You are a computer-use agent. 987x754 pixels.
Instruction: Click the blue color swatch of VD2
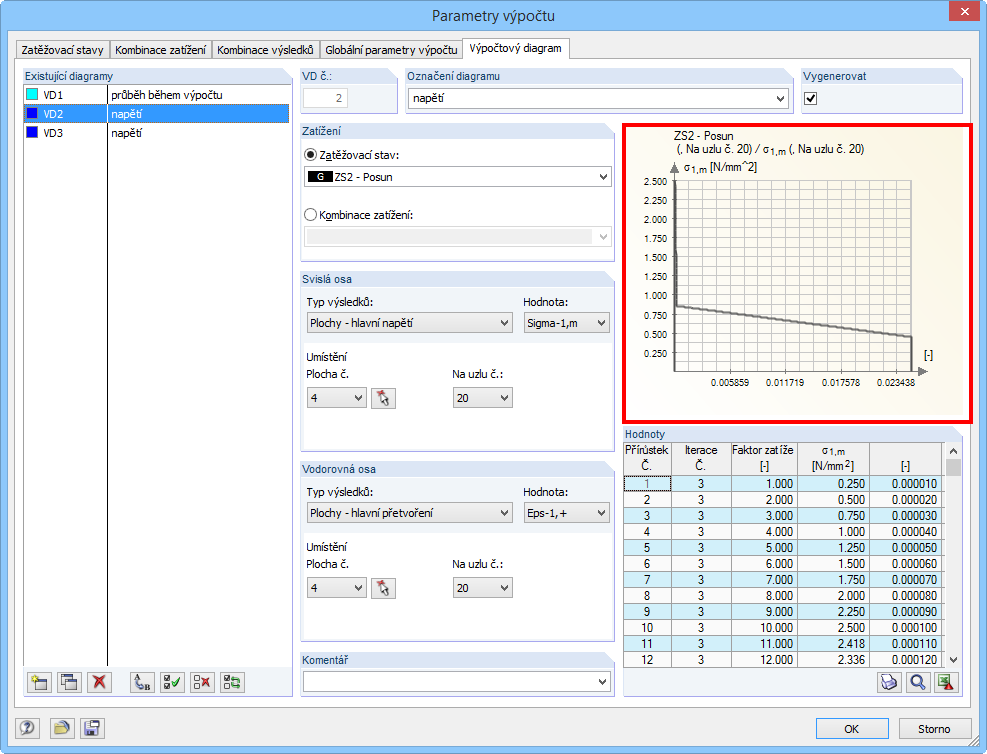pos(32,113)
